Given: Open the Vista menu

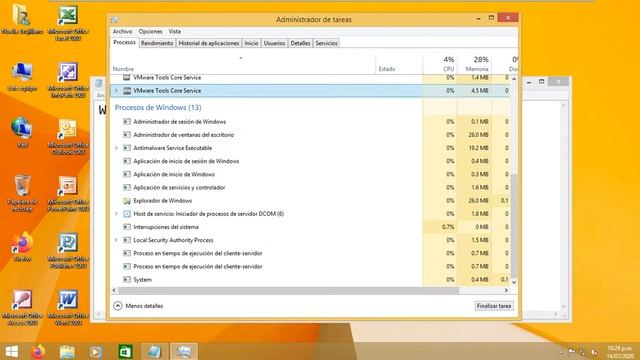Looking at the screenshot, I should (x=175, y=31).
